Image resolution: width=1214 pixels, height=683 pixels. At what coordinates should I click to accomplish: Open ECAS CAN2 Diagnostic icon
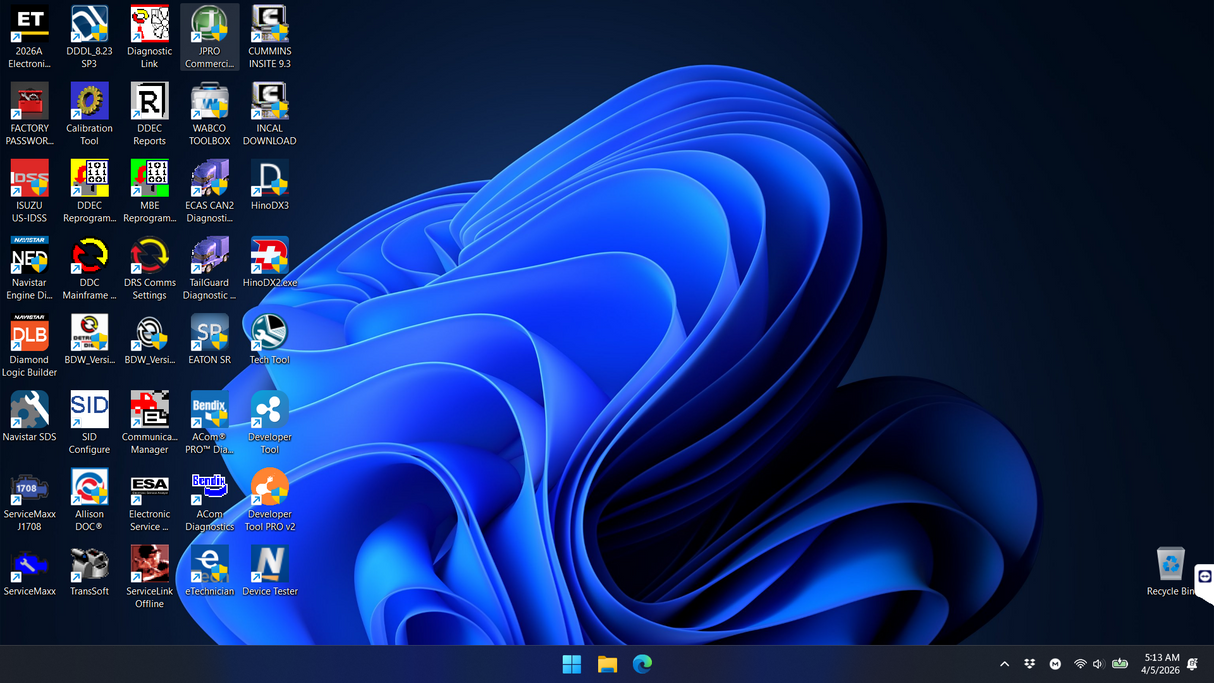coord(209,191)
